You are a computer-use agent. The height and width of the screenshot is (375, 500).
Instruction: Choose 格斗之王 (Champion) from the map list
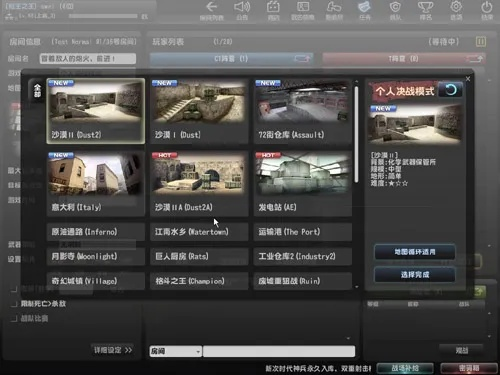tap(199, 281)
